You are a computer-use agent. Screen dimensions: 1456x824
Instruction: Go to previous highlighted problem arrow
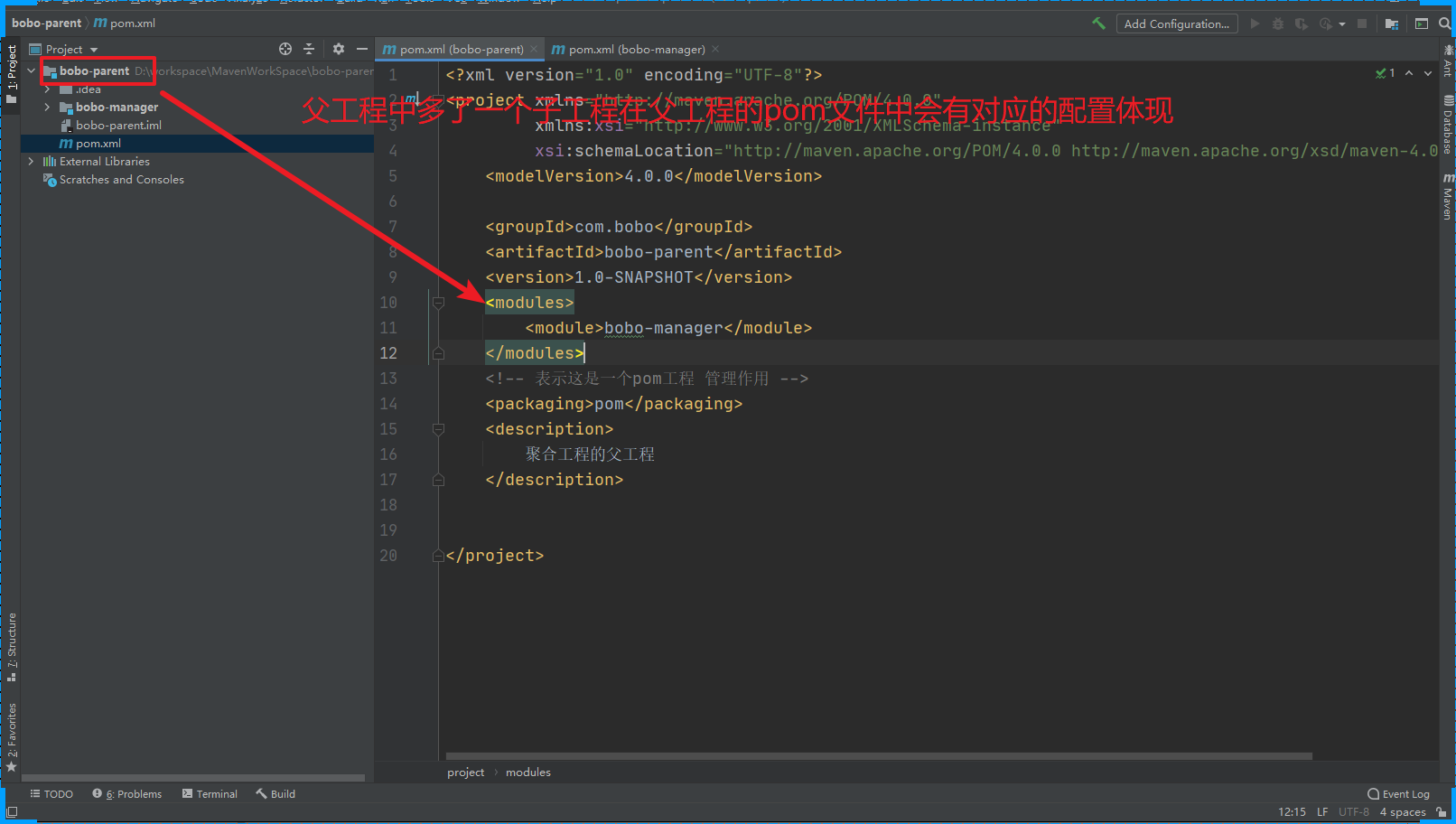(1409, 73)
